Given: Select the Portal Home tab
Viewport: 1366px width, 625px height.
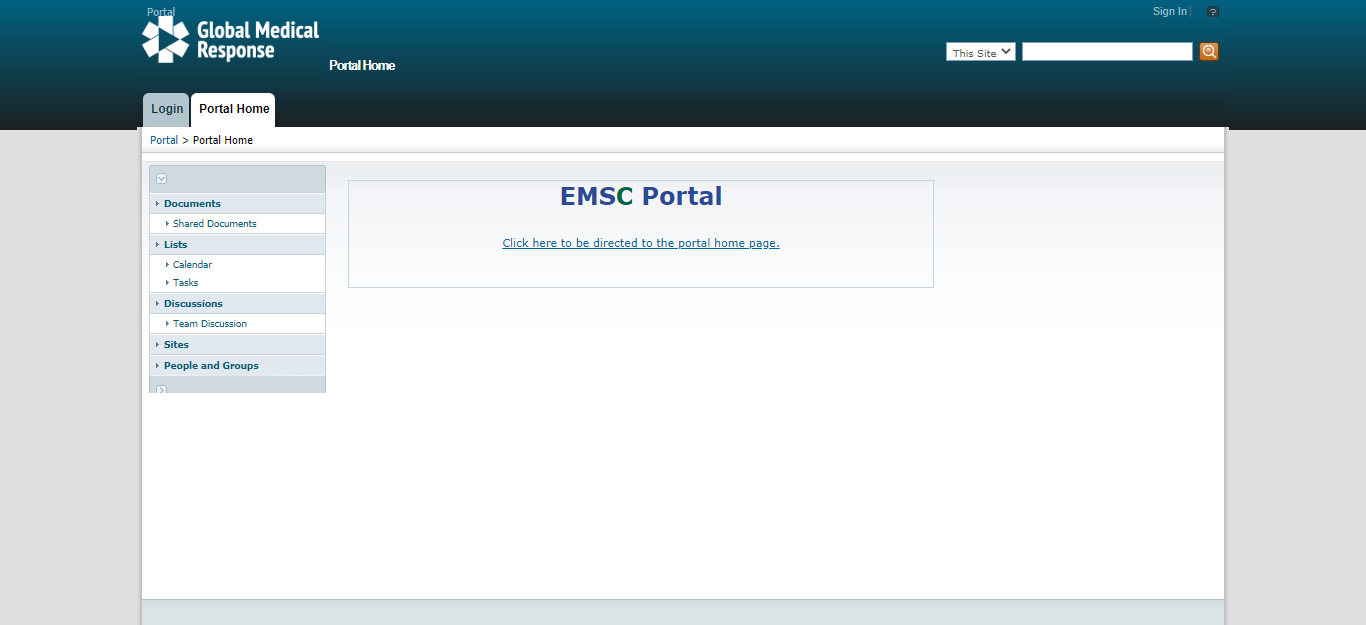Looking at the screenshot, I should [232, 108].
